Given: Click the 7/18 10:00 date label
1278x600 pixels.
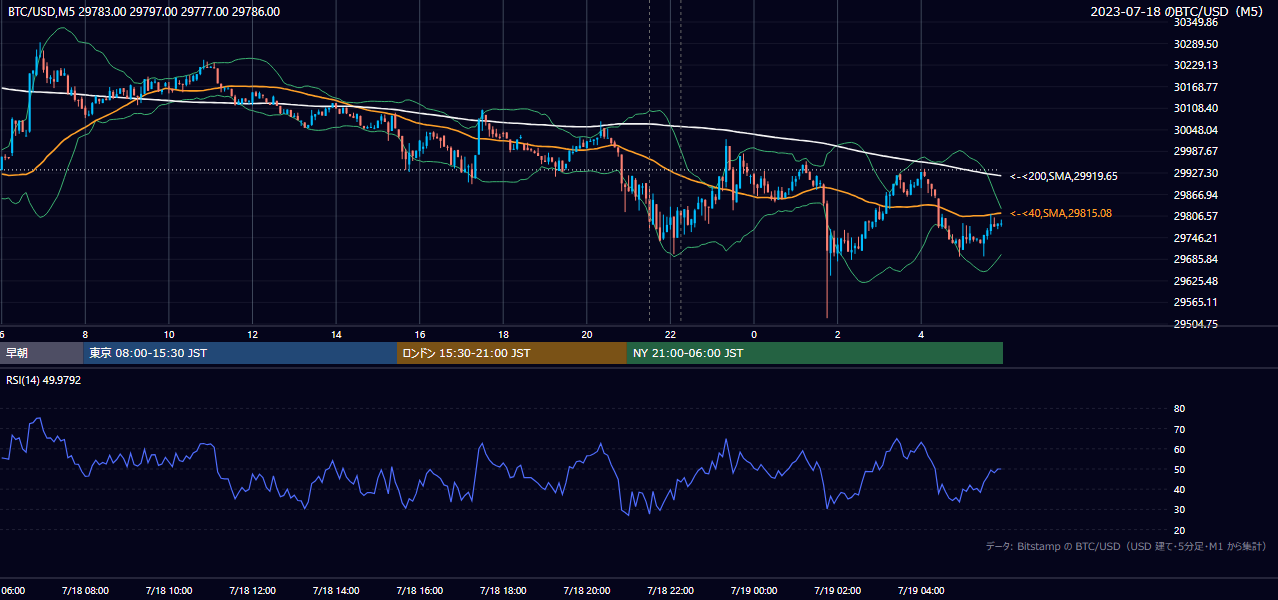Looking at the screenshot, I should click(168, 590).
